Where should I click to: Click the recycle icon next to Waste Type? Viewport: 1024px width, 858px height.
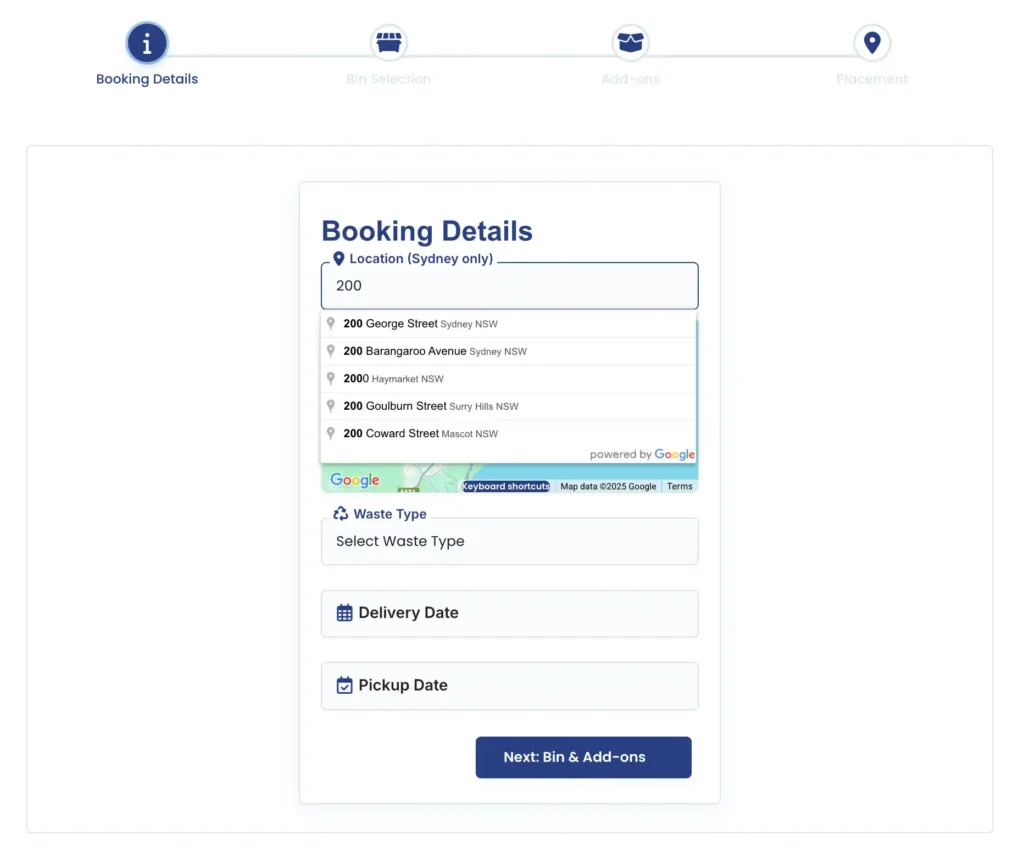[x=340, y=514]
